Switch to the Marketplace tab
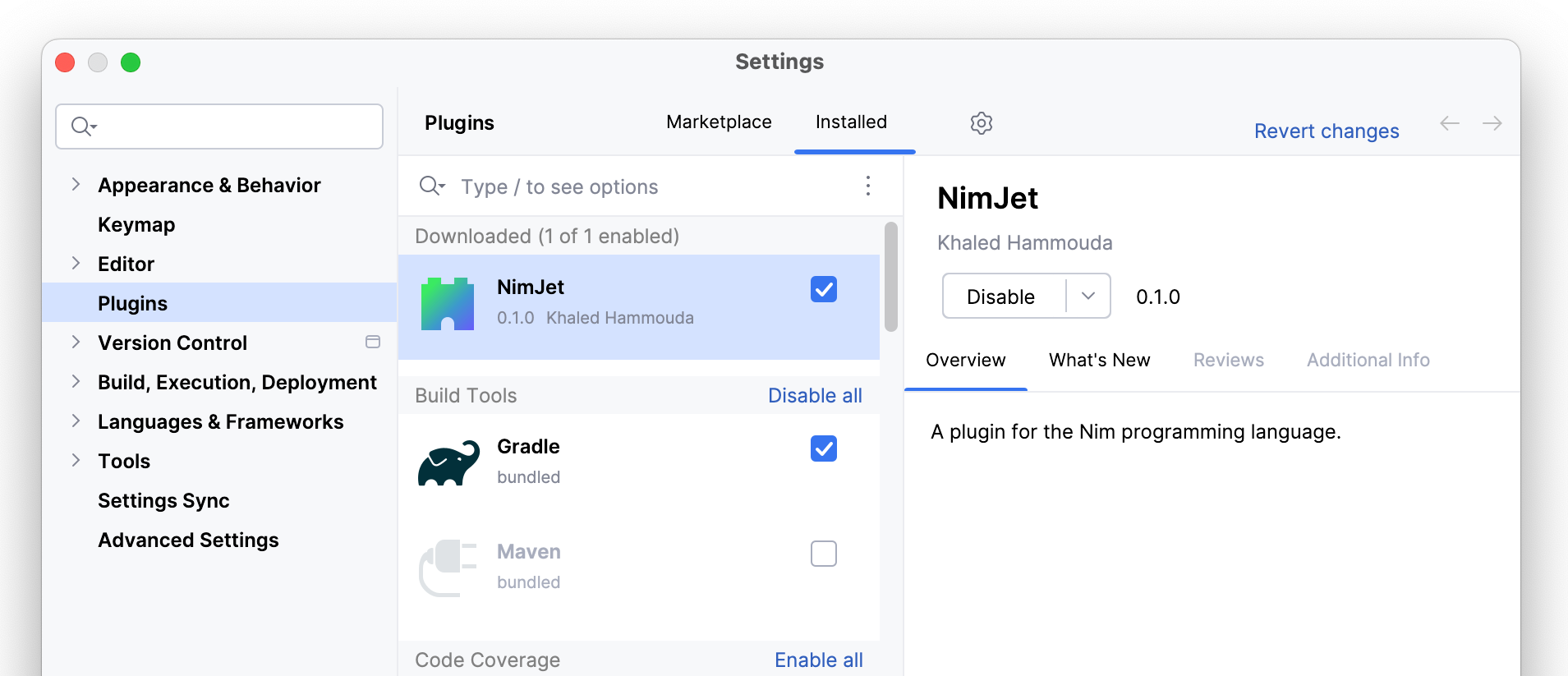This screenshot has width=1568, height=676. tap(719, 122)
